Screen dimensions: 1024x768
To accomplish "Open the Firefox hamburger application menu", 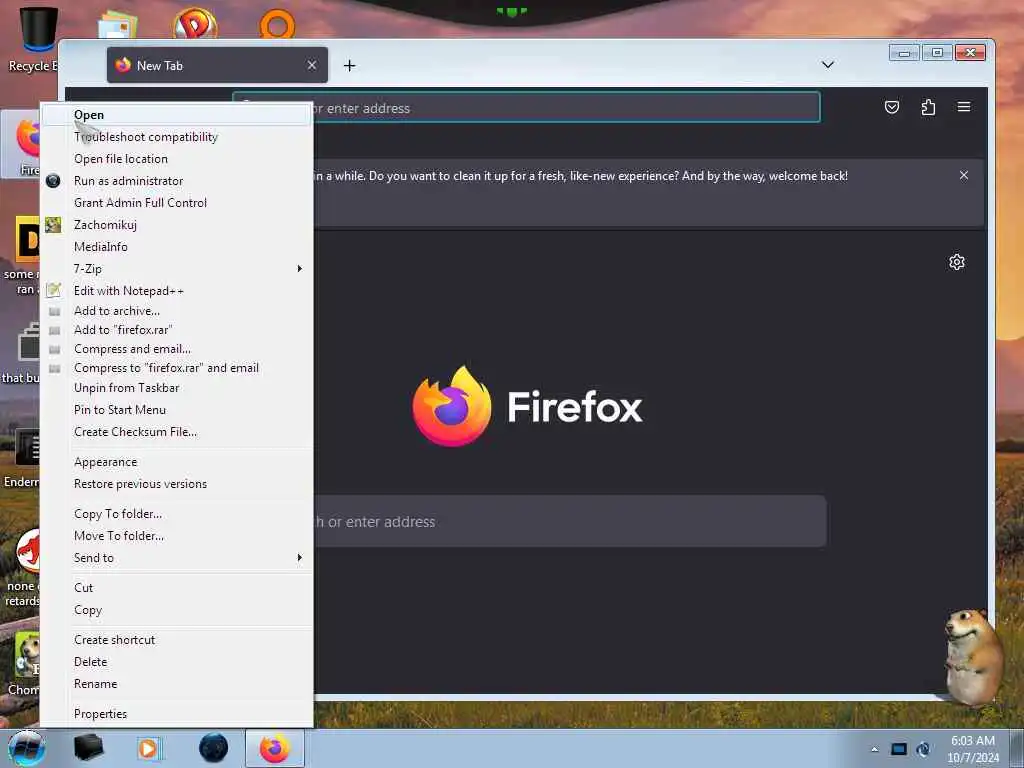I will coord(964,107).
